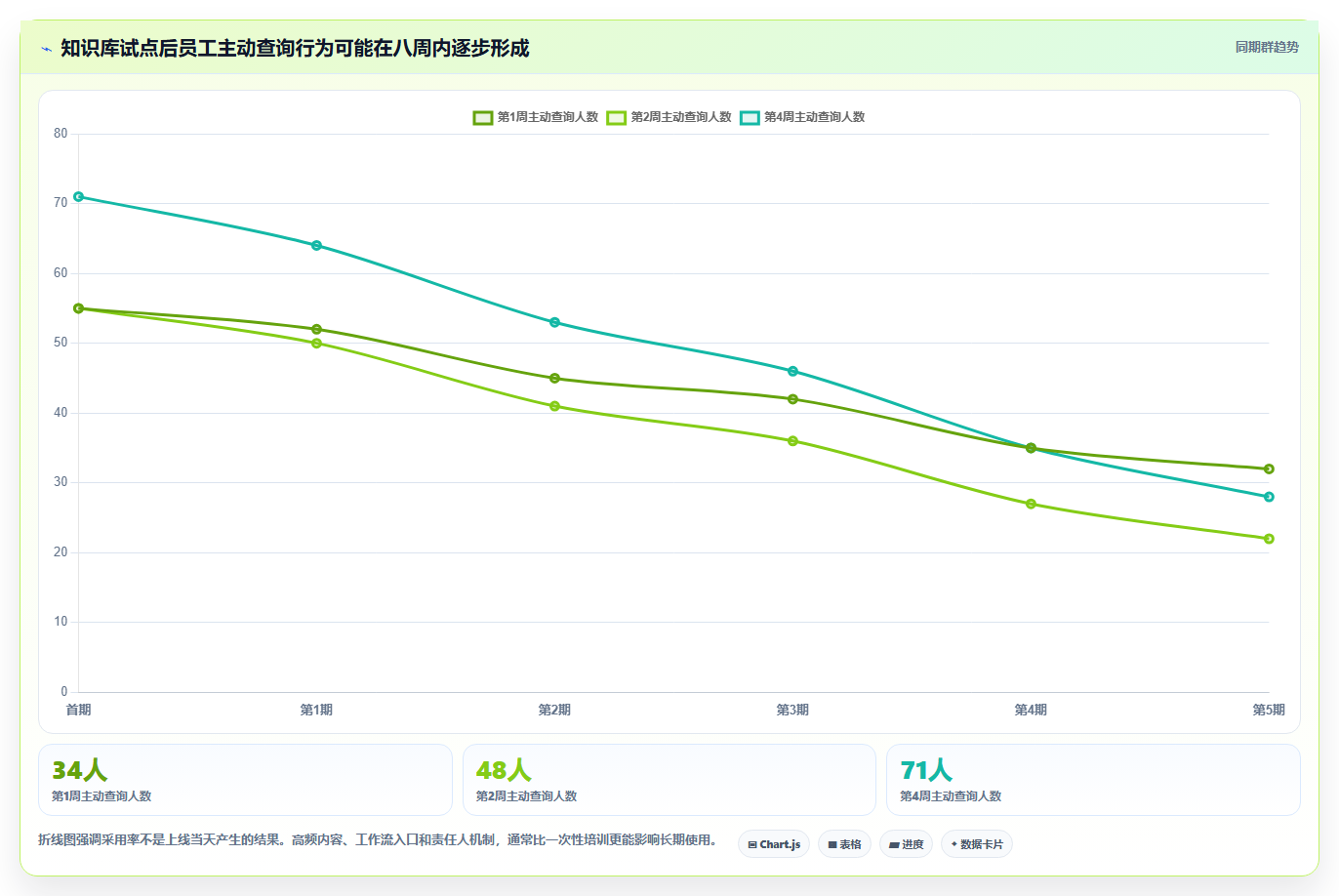Click the x-axis label 第3期
Viewport: 1339px width, 896px height.
792,710
